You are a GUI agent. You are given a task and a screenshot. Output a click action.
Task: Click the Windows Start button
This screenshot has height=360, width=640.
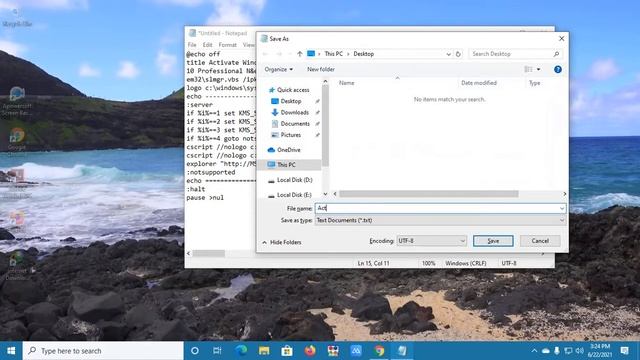[x=11, y=351]
